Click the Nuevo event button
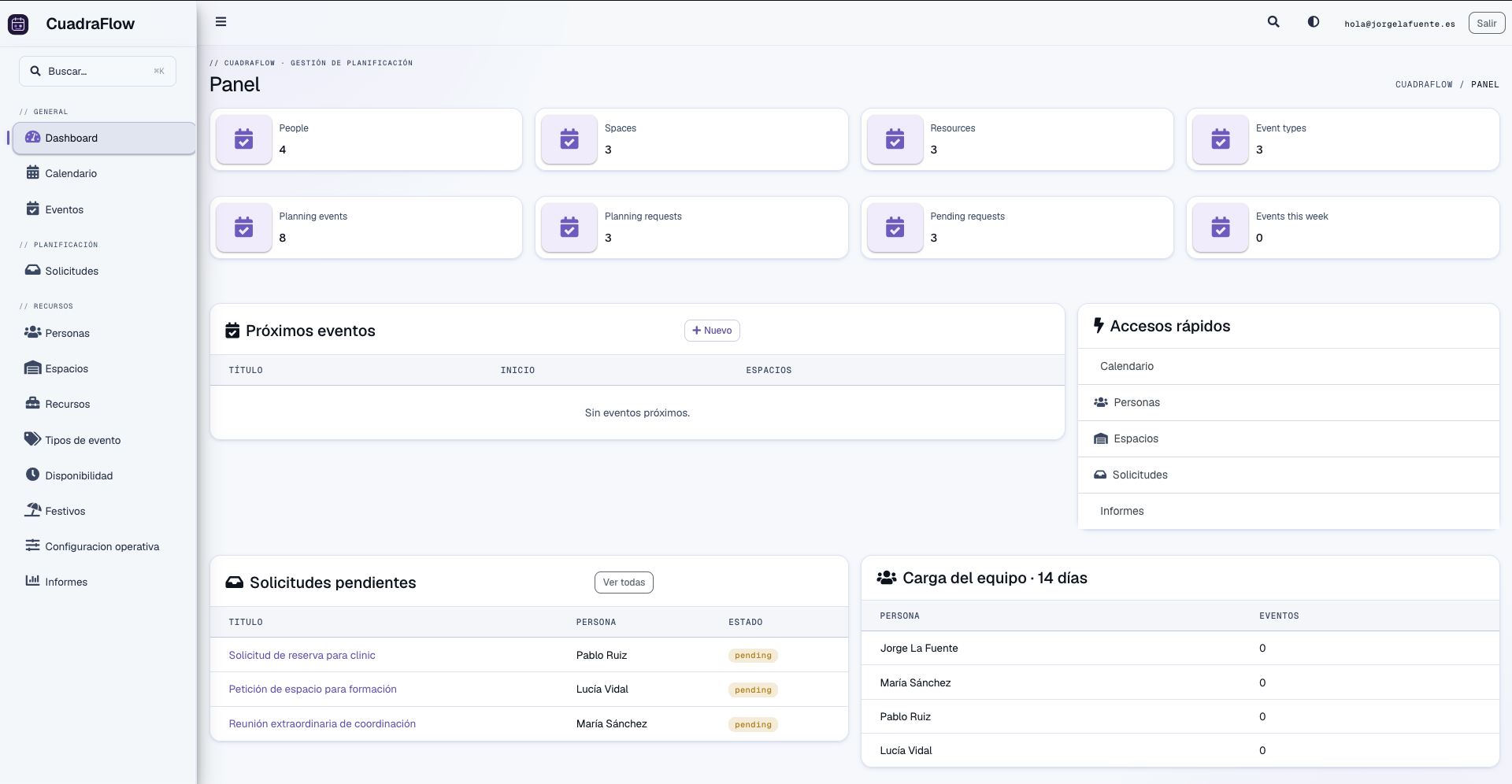The height and width of the screenshot is (784, 1512). (712, 331)
